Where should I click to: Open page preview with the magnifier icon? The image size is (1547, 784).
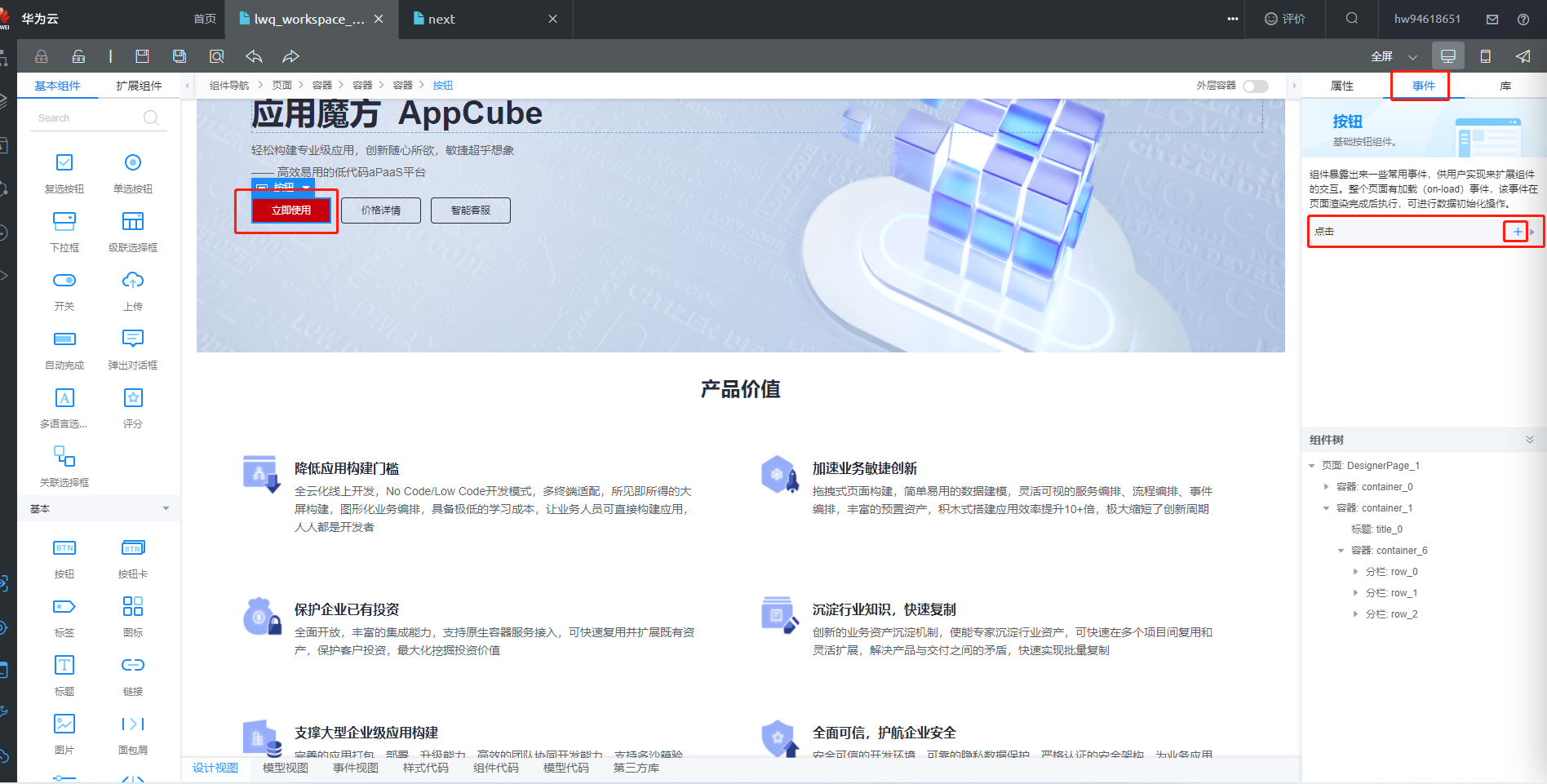tap(216, 56)
